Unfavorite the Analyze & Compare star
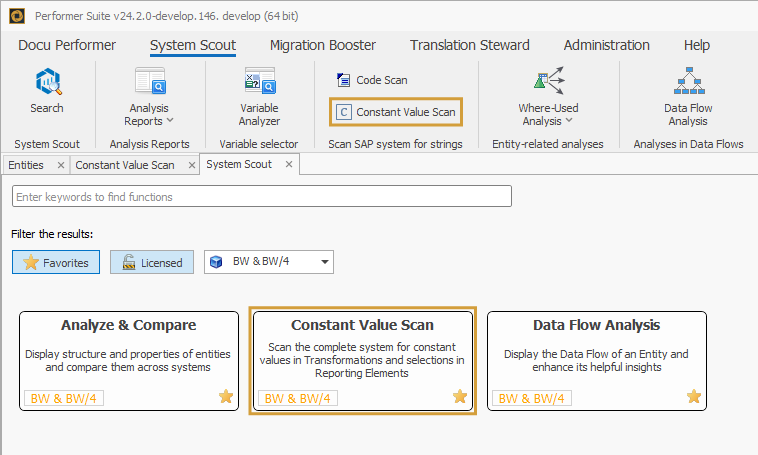Image resolution: width=758 pixels, height=455 pixels. 226,397
